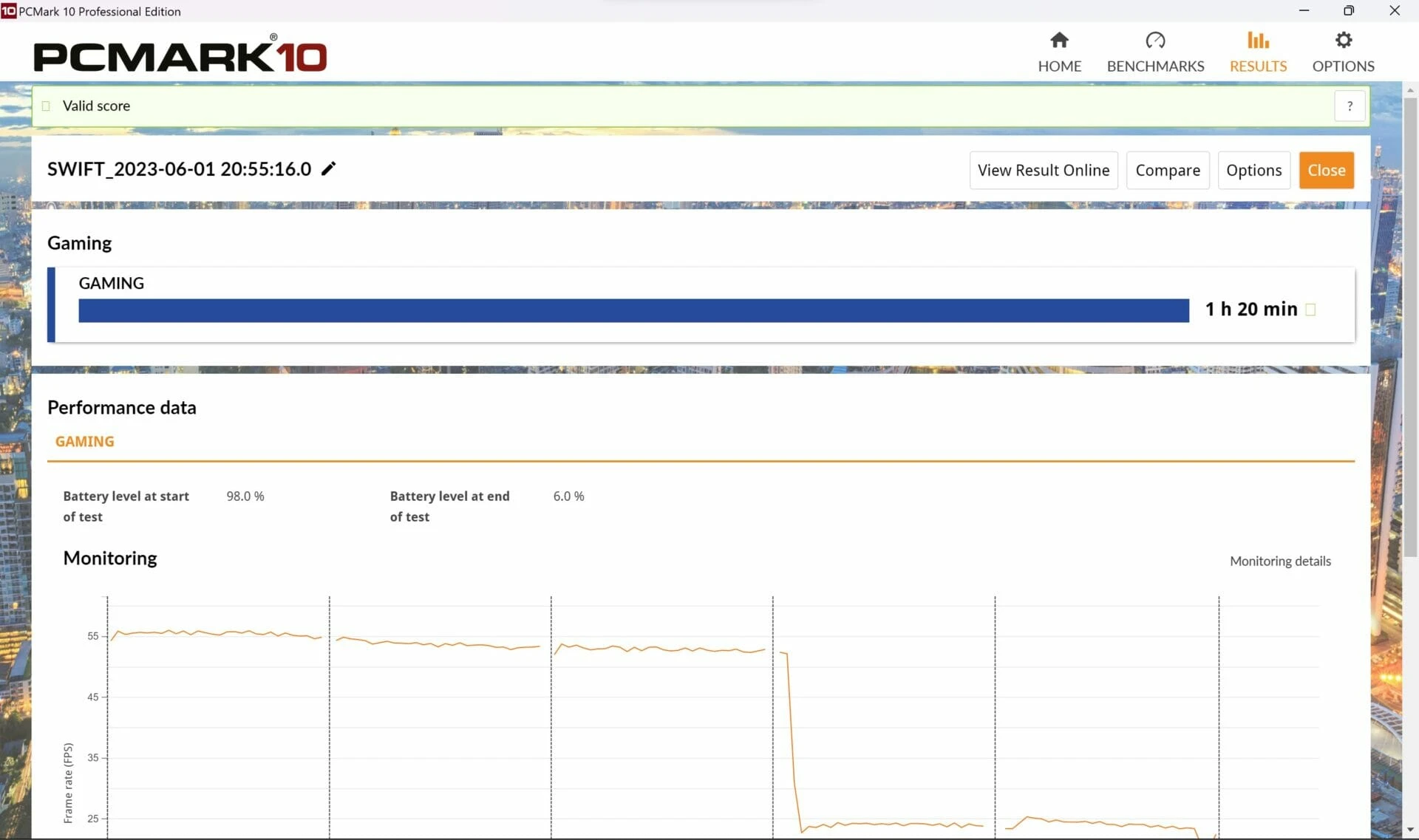Restore down the PCMark 10 window
This screenshot has height=840, width=1419.
(x=1349, y=10)
